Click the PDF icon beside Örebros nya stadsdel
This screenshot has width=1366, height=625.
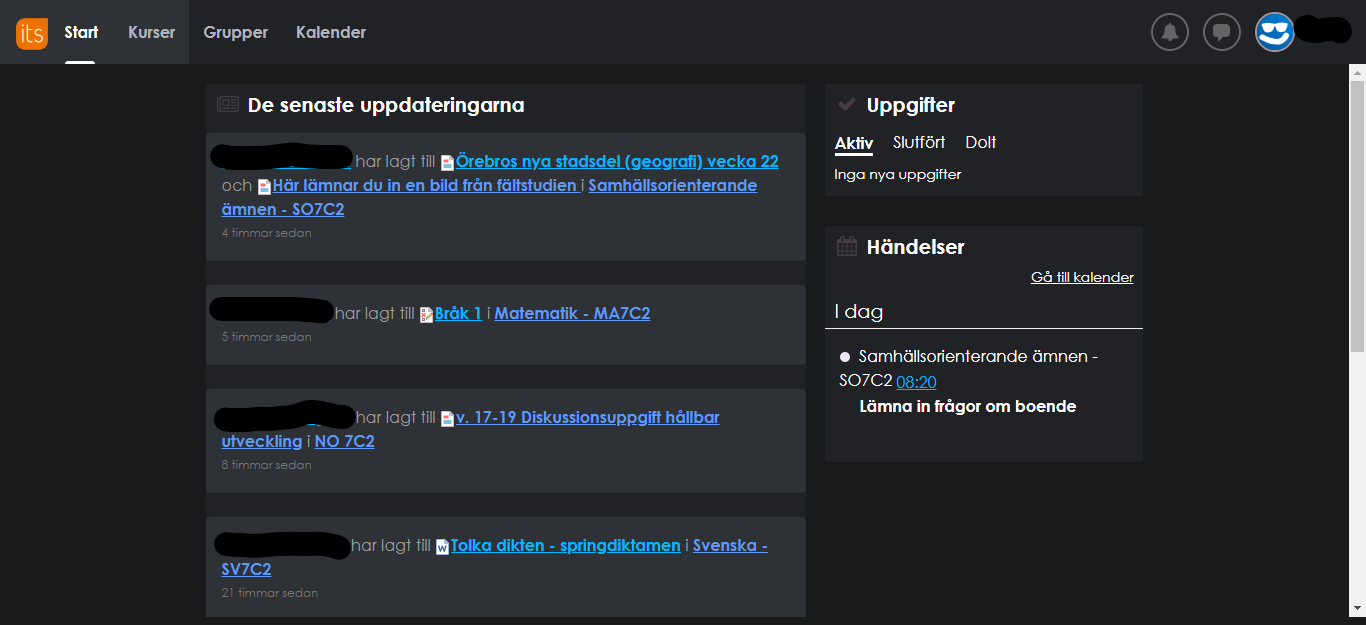(x=449, y=161)
